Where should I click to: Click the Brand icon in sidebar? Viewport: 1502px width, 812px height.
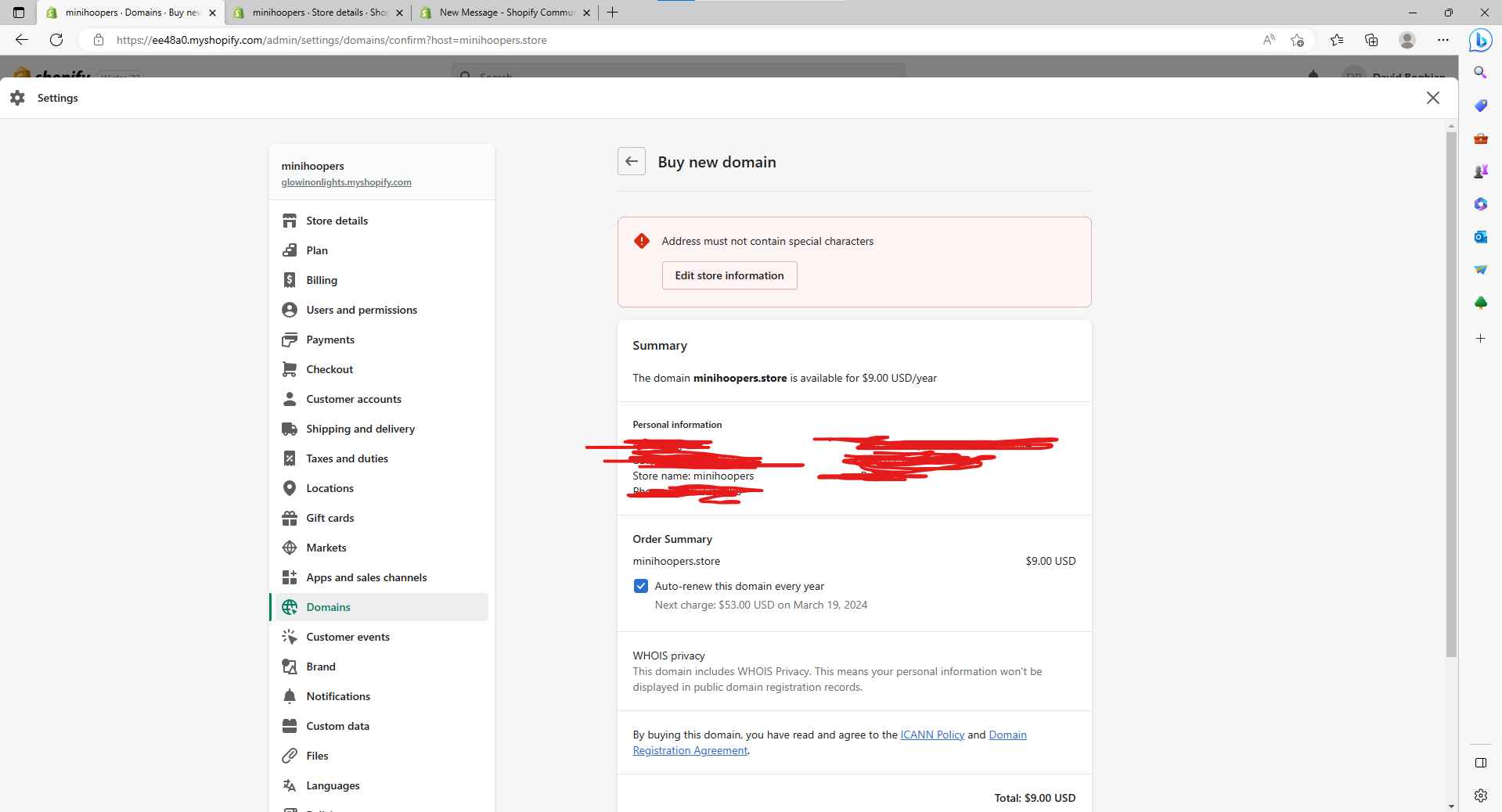[290, 666]
